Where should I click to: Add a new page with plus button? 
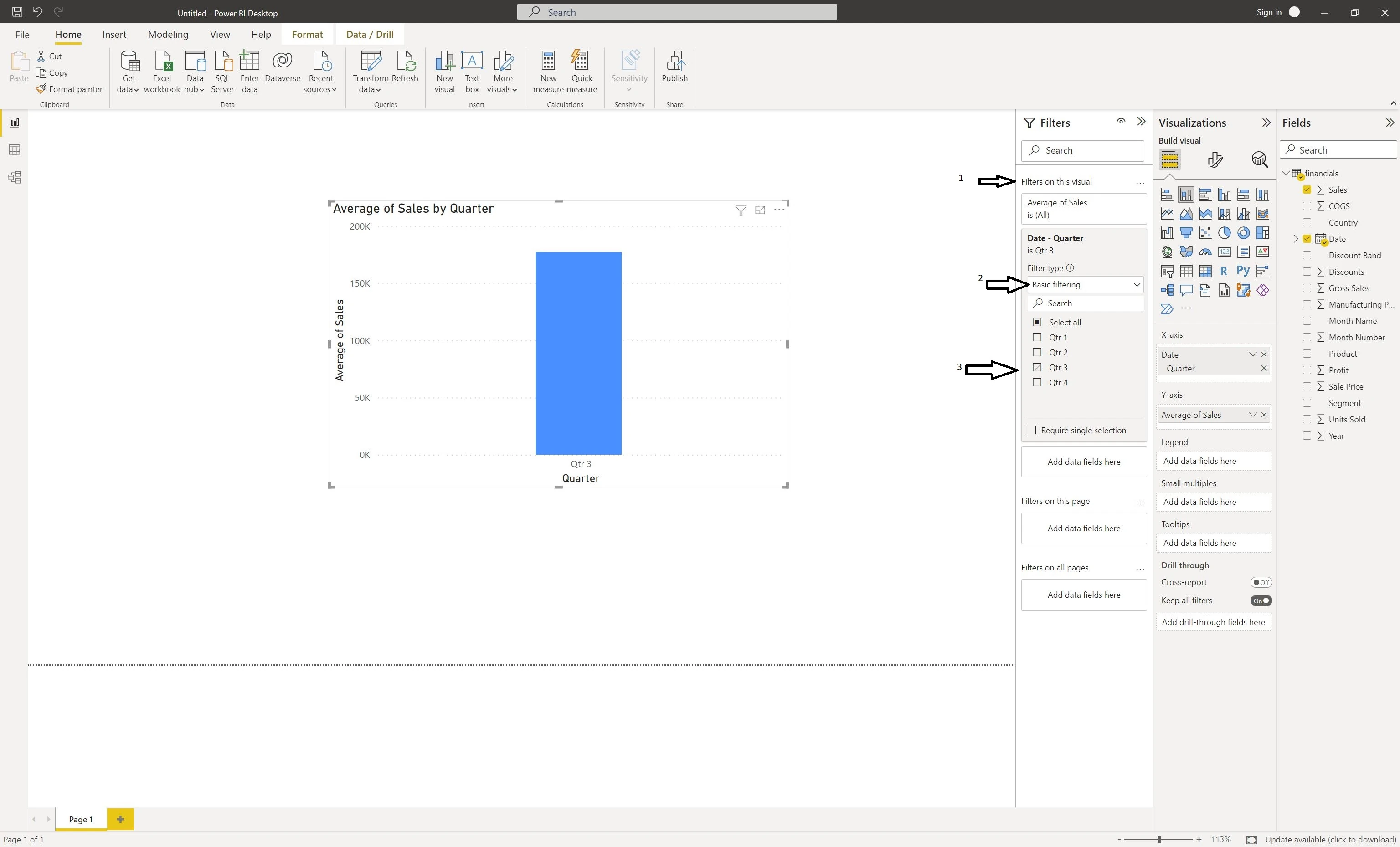pyautogui.click(x=120, y=819)
